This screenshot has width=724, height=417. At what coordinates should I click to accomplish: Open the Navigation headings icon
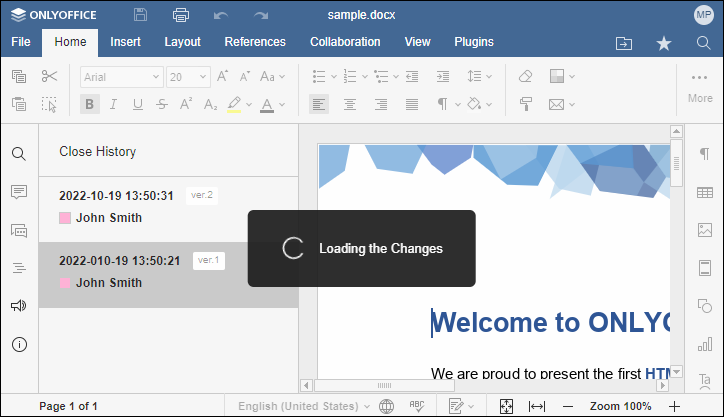[19, 268]
